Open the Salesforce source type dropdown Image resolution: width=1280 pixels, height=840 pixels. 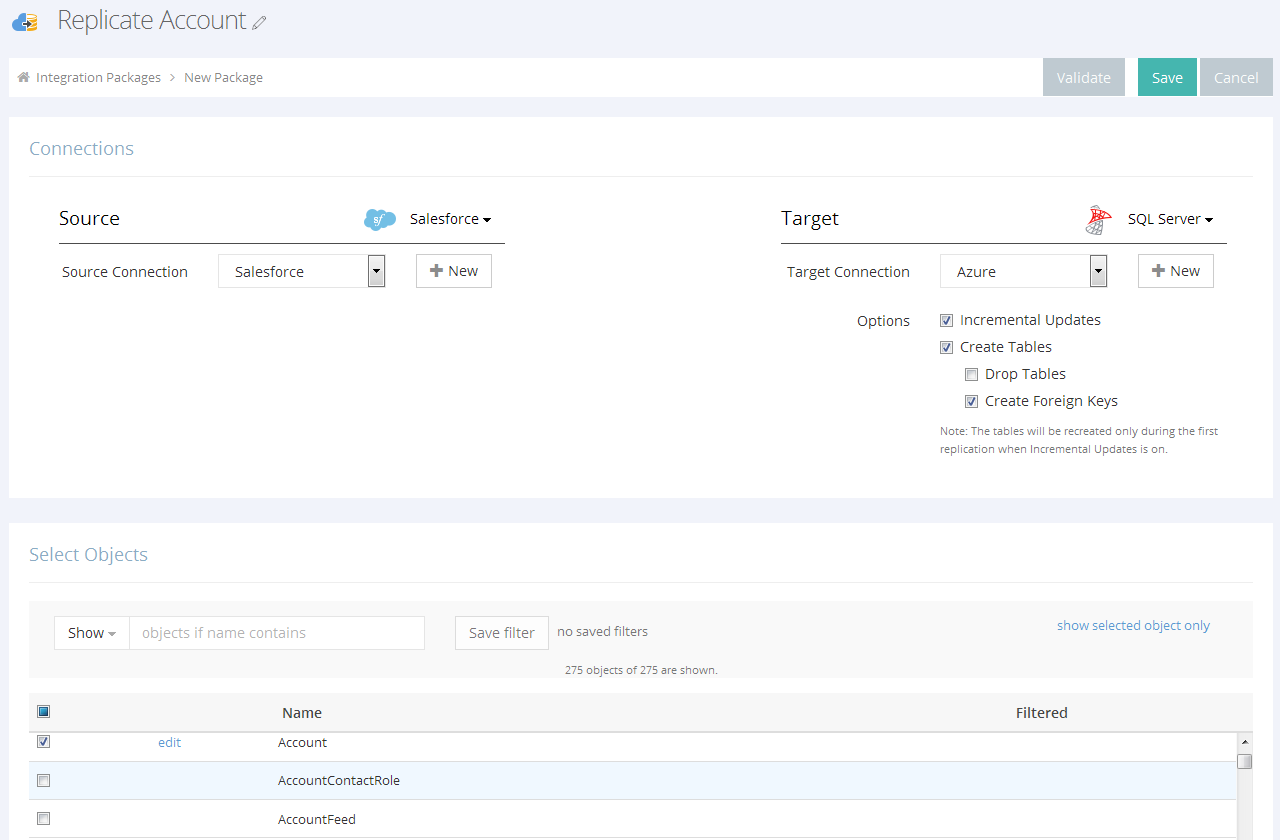[x=450, y=219]
